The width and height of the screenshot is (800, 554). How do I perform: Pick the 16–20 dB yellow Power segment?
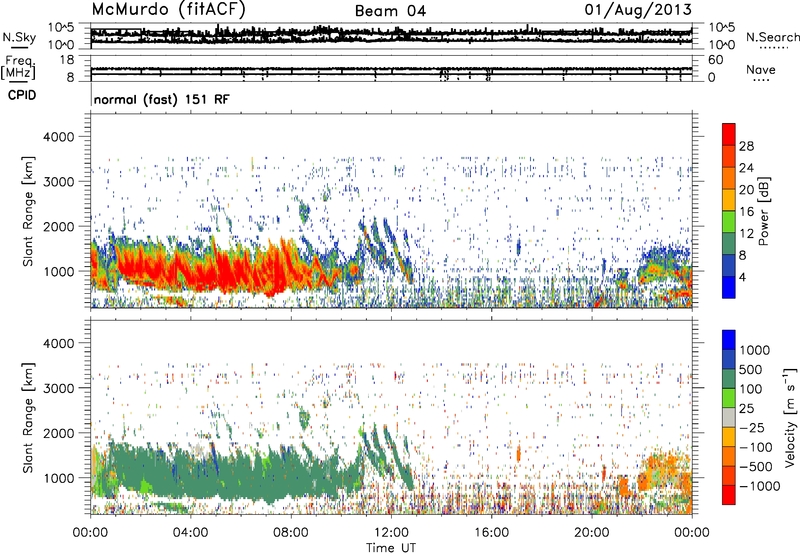coord(729,200)
